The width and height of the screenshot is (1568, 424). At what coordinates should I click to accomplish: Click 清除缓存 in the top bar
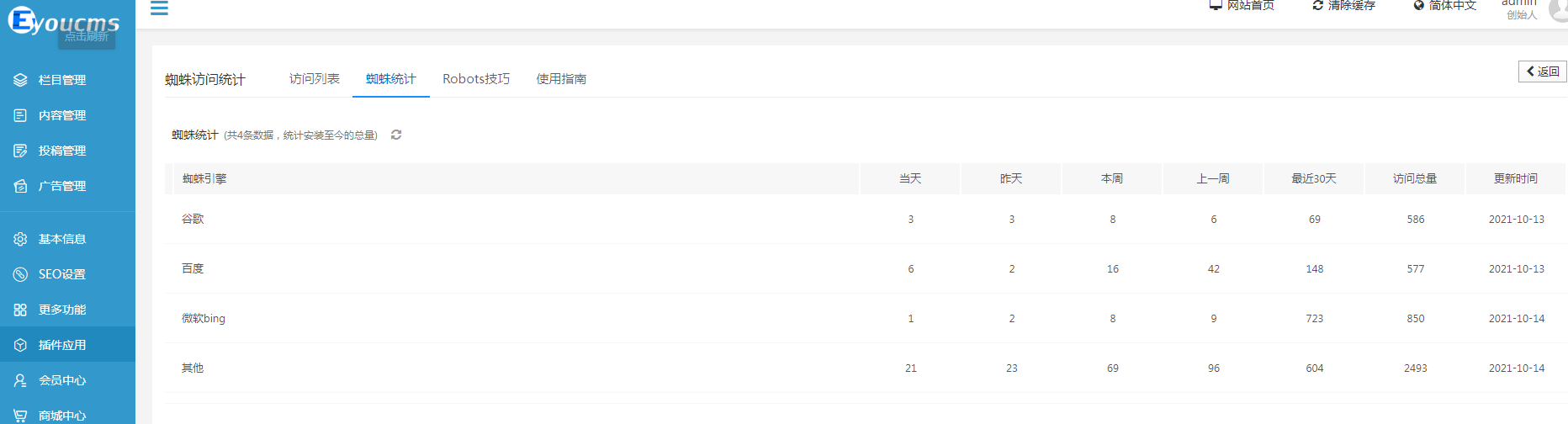[1343, 5]
